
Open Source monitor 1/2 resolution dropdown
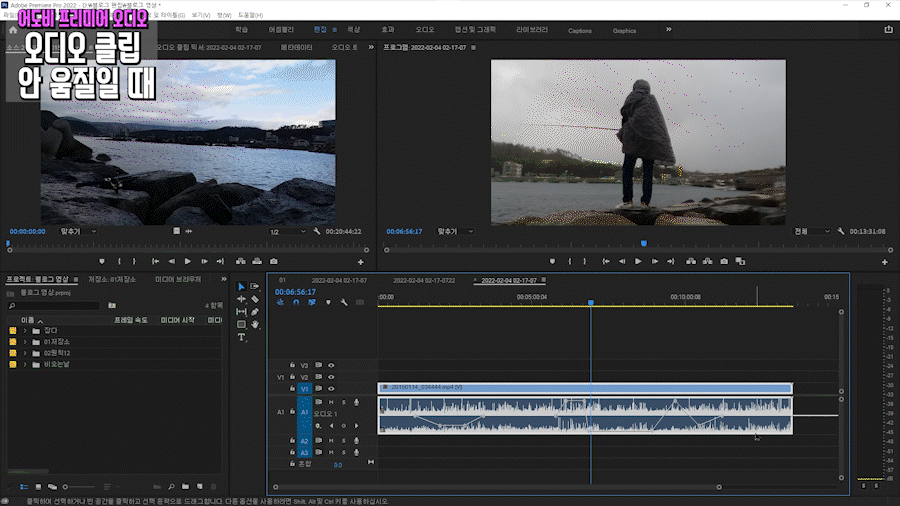click(x=288, y=232)
